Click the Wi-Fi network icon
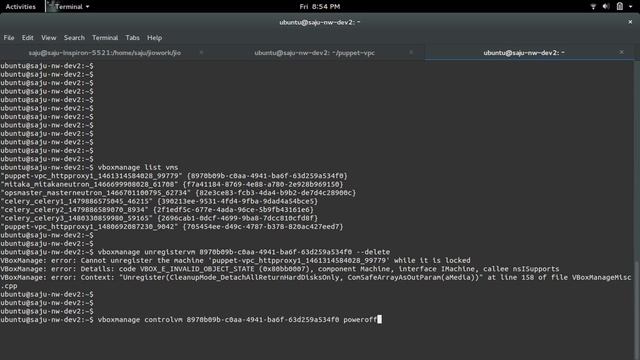Image resolution: width=640 pixels, height=360 pixels. pos(593,7)
